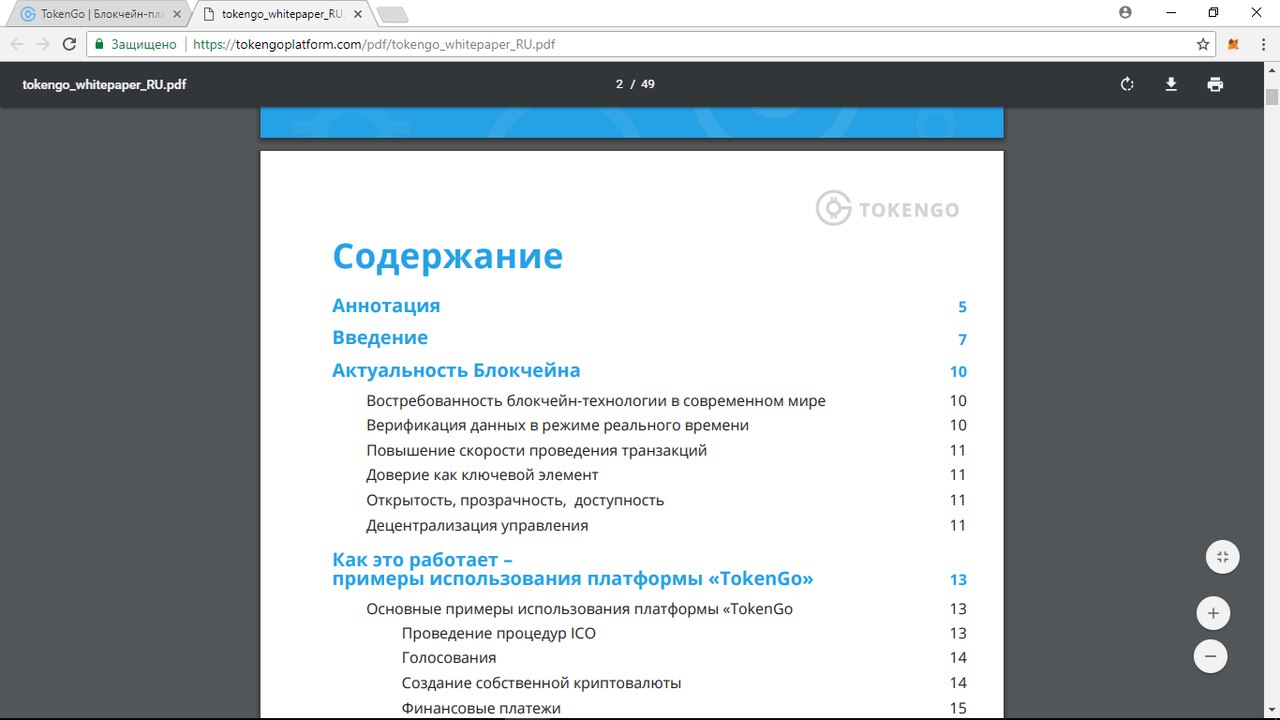
Task: Close the tokengo_whitepaper_RU tab
Action: [360, 14]
